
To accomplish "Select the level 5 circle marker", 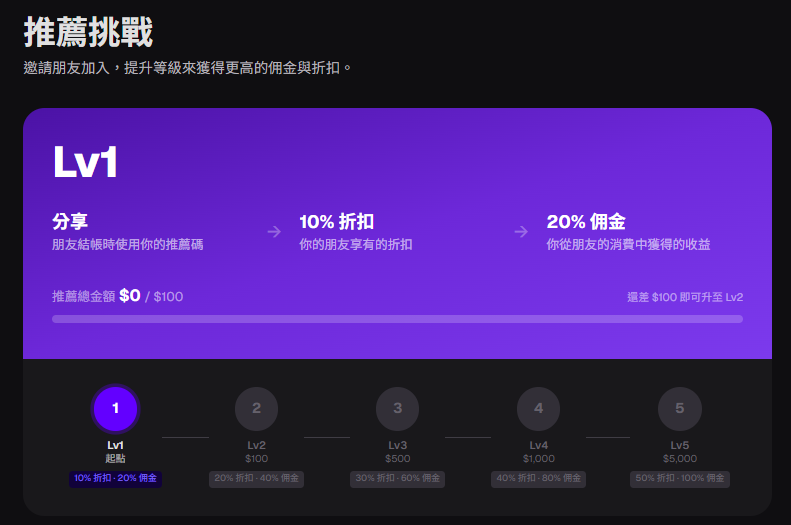I will (x=680, y=409).
